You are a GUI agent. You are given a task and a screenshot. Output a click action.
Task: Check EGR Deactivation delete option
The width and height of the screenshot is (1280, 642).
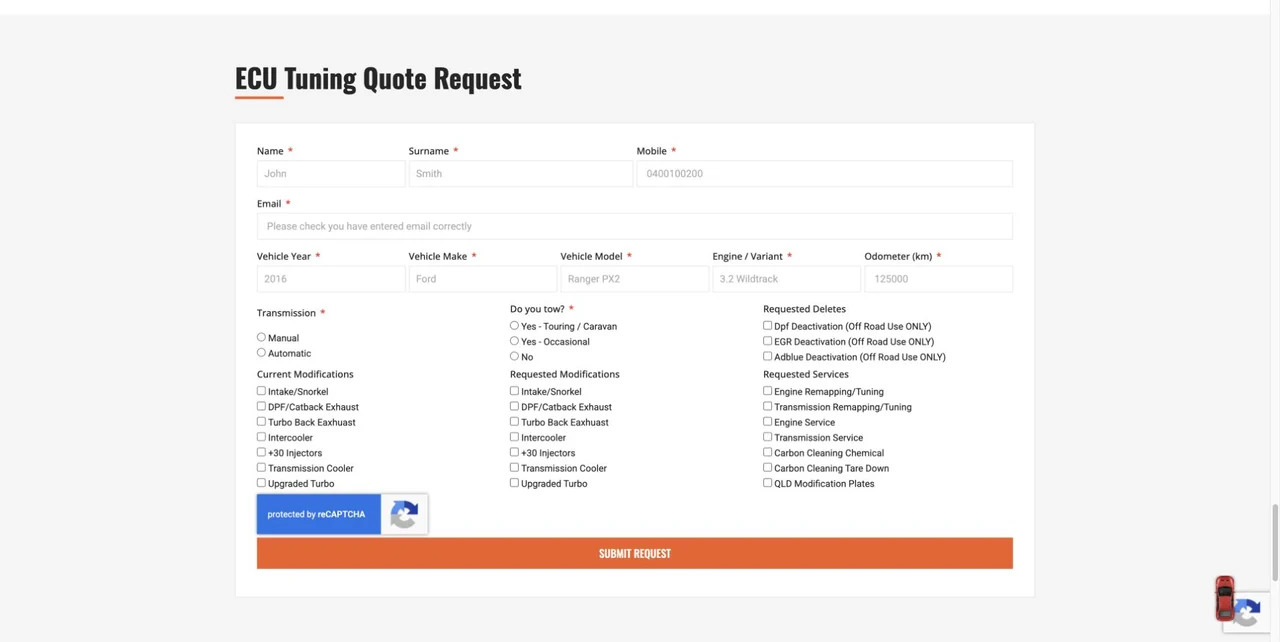(x=767, y=340)
